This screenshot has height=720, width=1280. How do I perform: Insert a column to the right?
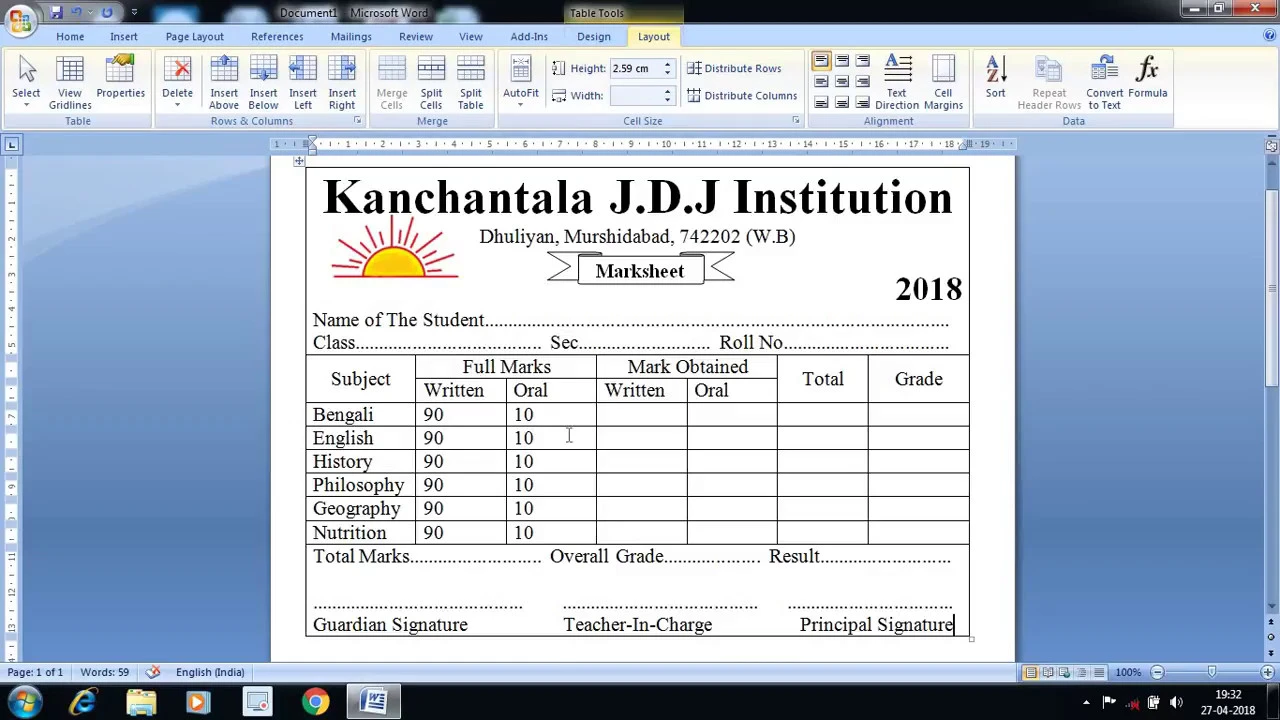click(x=342, y=82)
